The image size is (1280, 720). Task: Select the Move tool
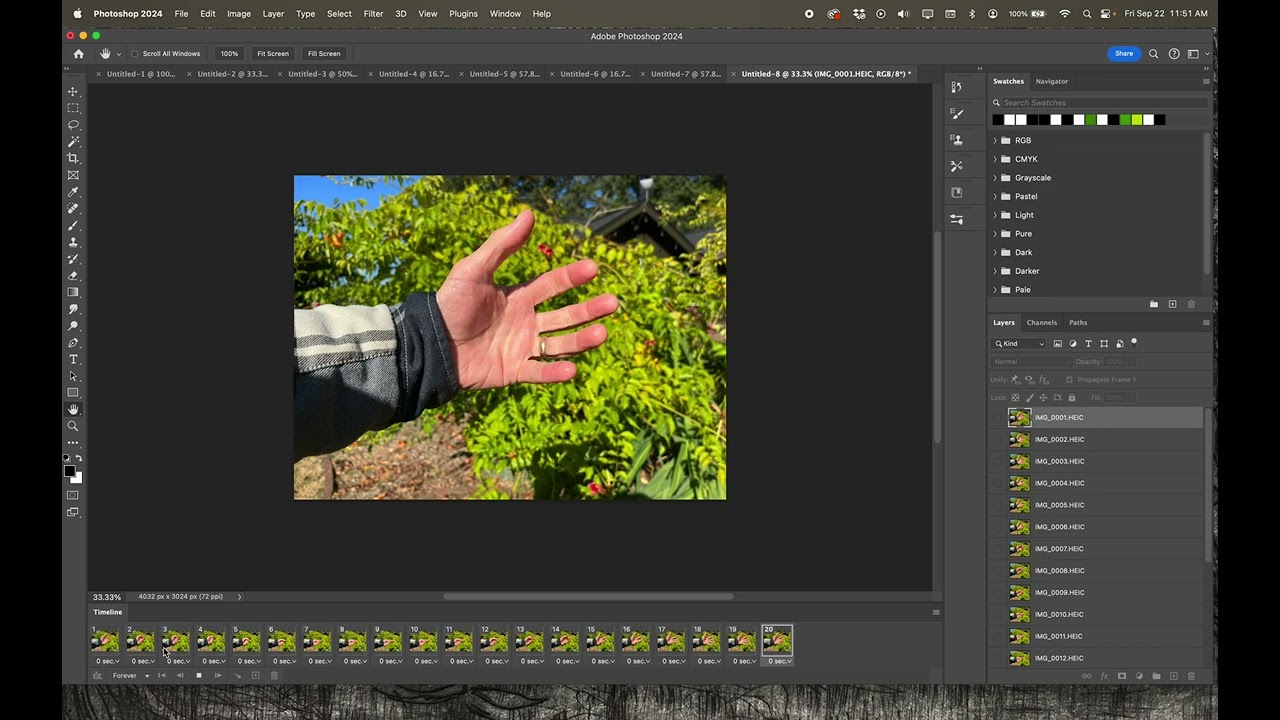point(73,91)
